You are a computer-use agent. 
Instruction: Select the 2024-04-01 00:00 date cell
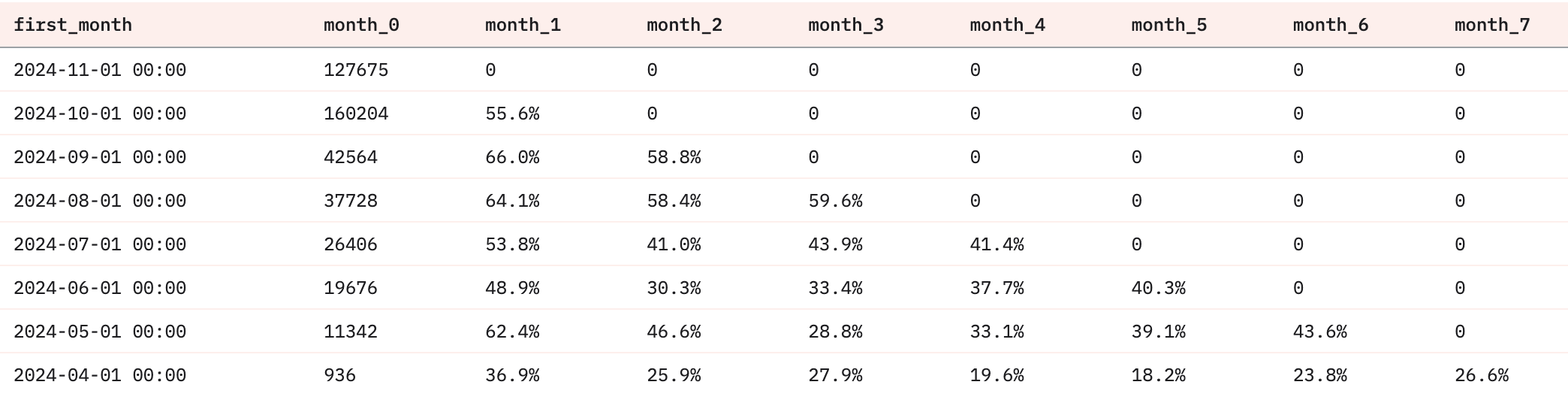click(x=100, y=375)
